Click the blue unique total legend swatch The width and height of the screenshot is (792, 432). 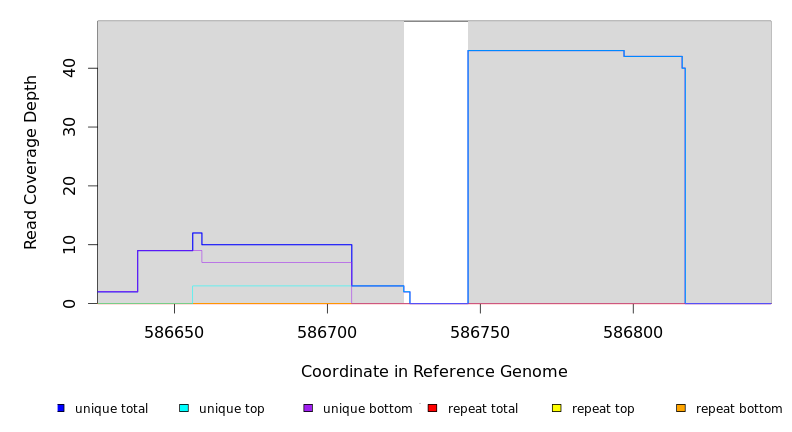pyautogui.click(x=61, y=408)
